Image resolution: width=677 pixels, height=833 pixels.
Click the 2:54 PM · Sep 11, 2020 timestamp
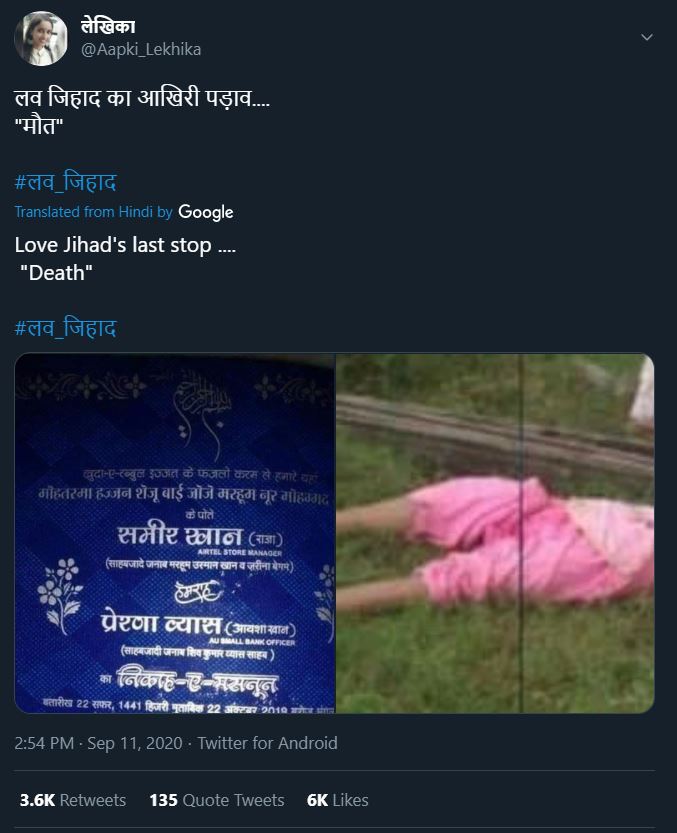point(98,743)
